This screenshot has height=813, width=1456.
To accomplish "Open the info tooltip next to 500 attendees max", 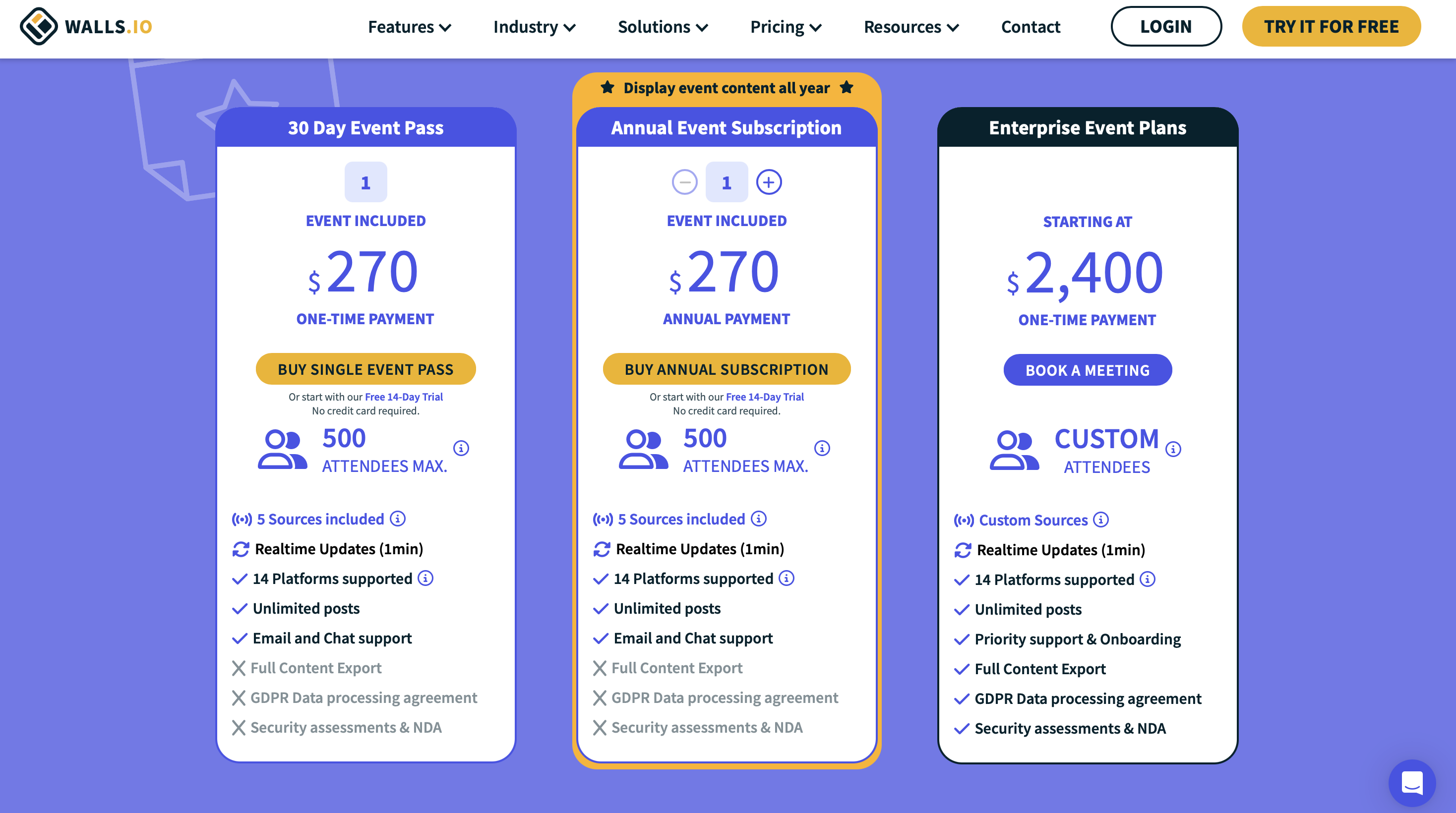I will 461,448.
